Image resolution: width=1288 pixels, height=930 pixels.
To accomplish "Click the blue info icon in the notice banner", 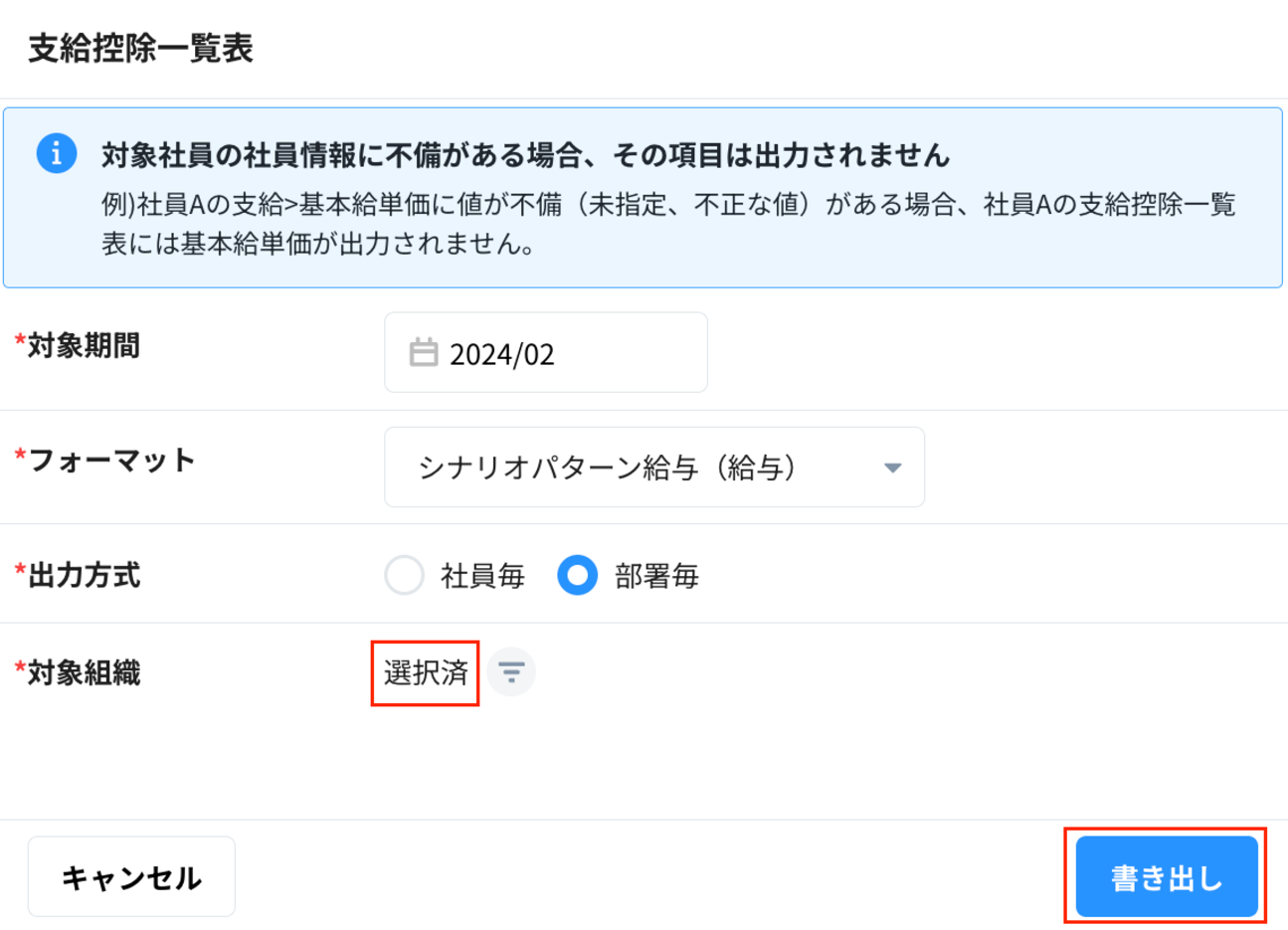I will (x=57, y=153).
